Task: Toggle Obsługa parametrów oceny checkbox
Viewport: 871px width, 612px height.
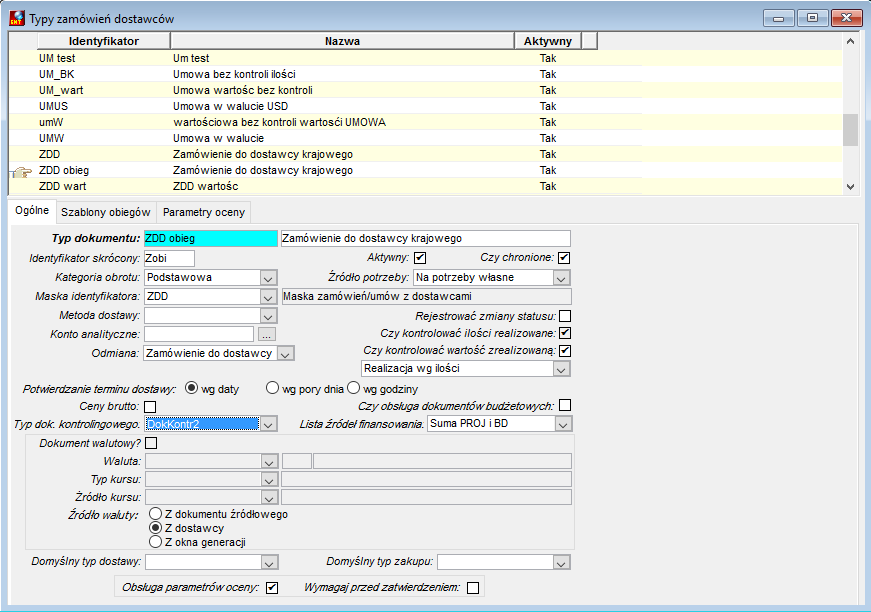Action: (272, 588)
